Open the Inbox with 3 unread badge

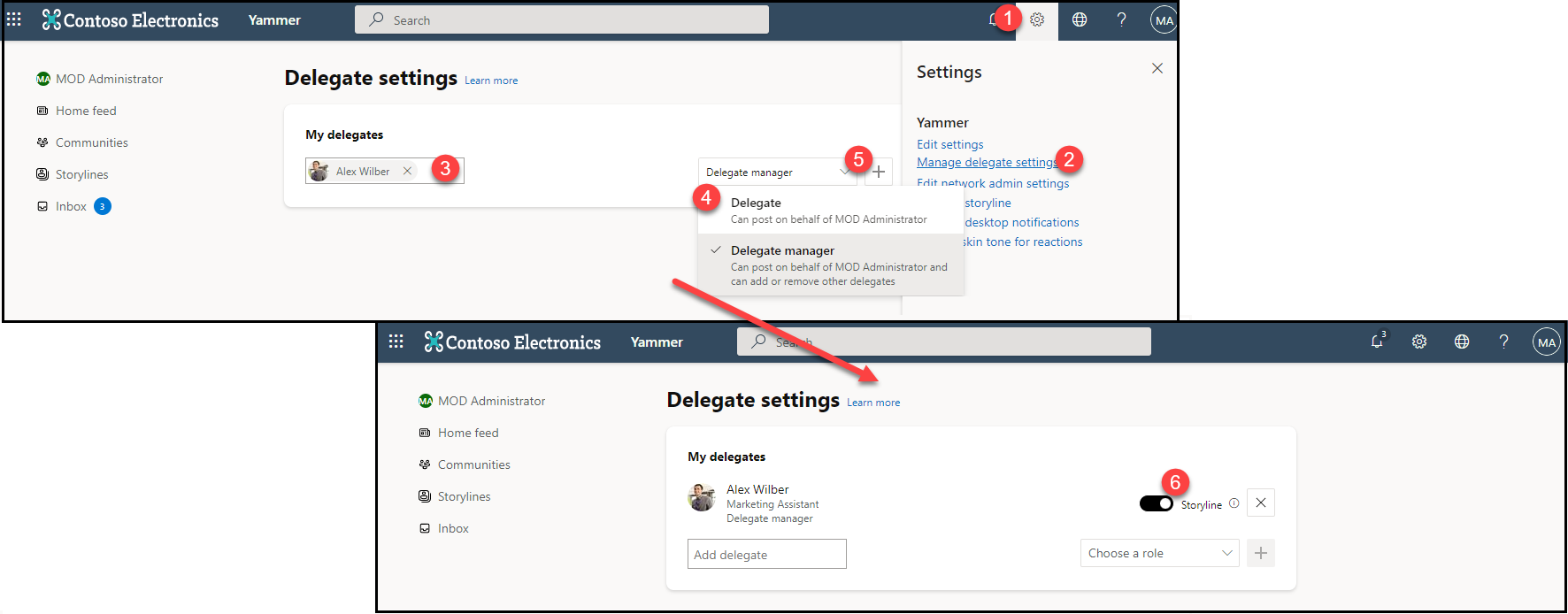72,206
